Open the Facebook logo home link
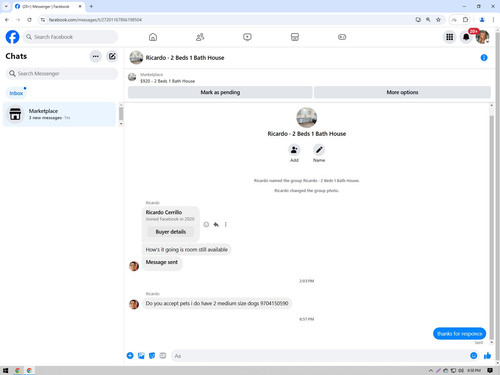500x375 pixels. point(12,37)
